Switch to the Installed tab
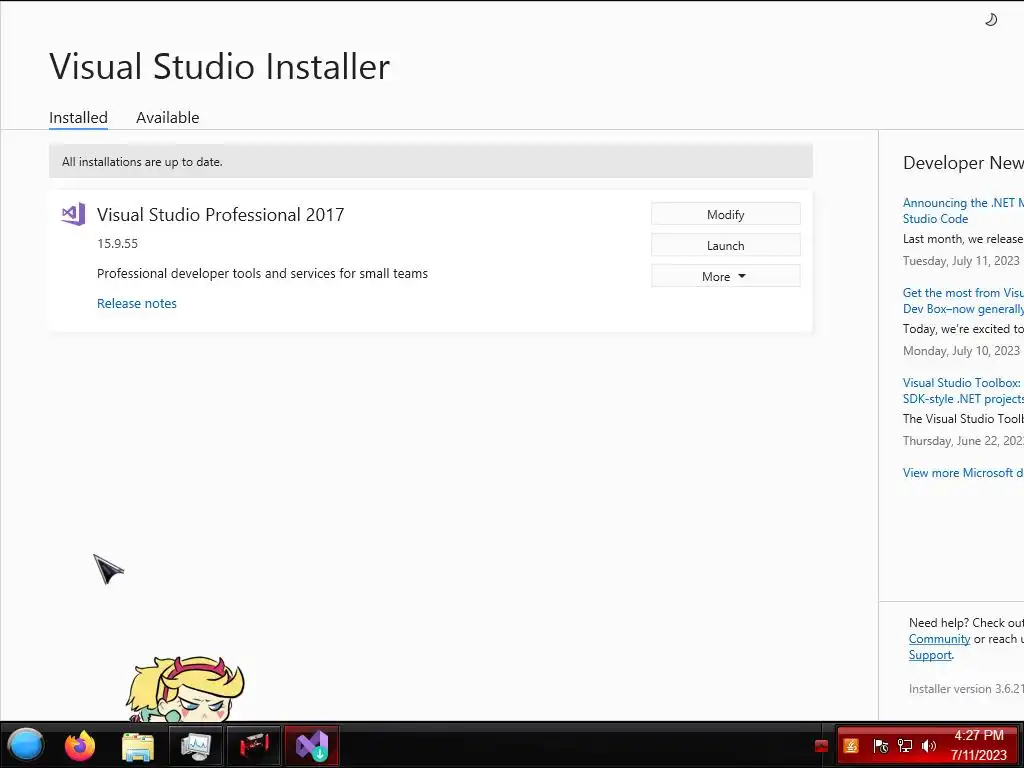The width and height of the screenshot is (1024, 768). [78, 118]
